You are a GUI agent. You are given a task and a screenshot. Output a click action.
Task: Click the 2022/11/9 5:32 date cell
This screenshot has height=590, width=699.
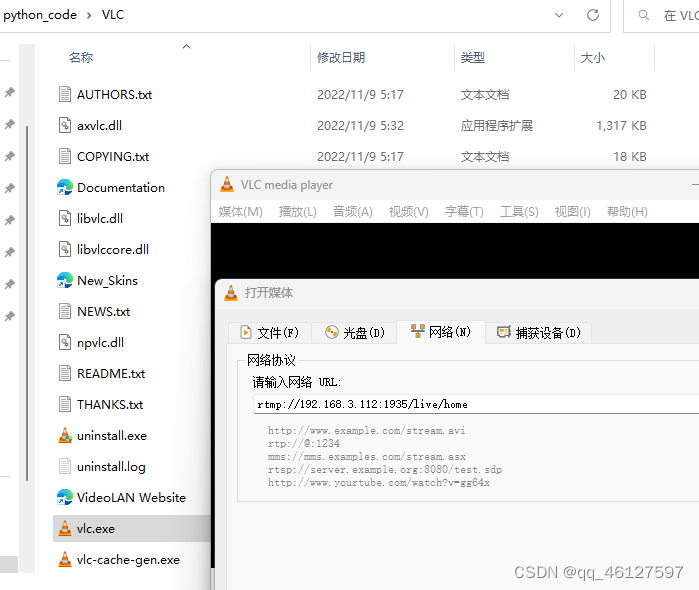pos(360,125)
